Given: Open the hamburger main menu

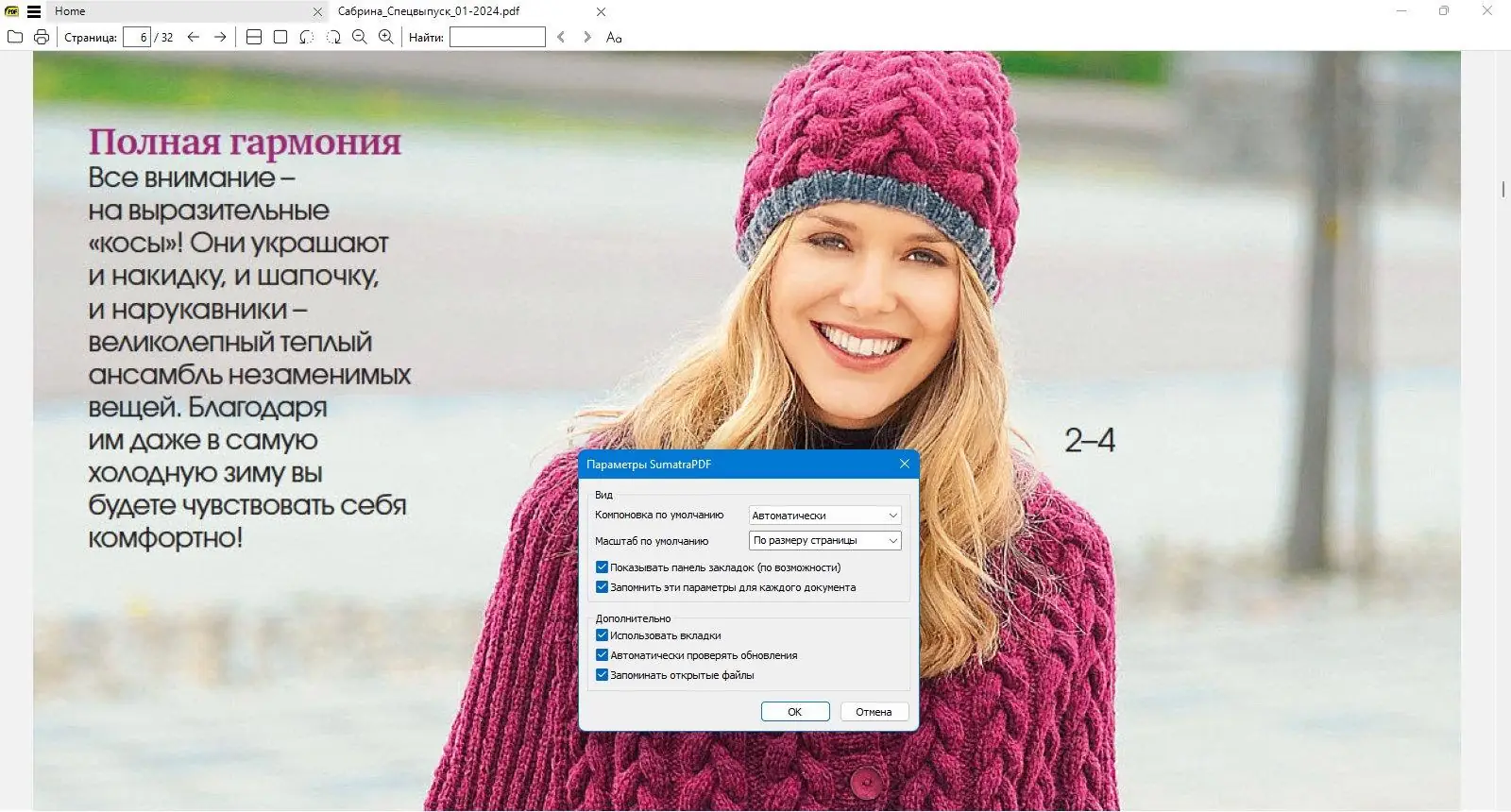Looking at the screenshot, I should (34, 11).
